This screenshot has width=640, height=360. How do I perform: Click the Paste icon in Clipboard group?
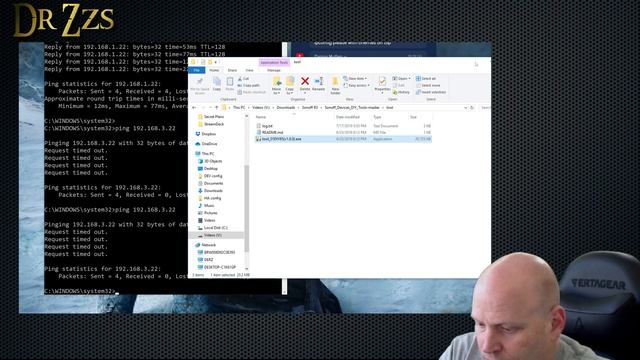pos(230,82)
